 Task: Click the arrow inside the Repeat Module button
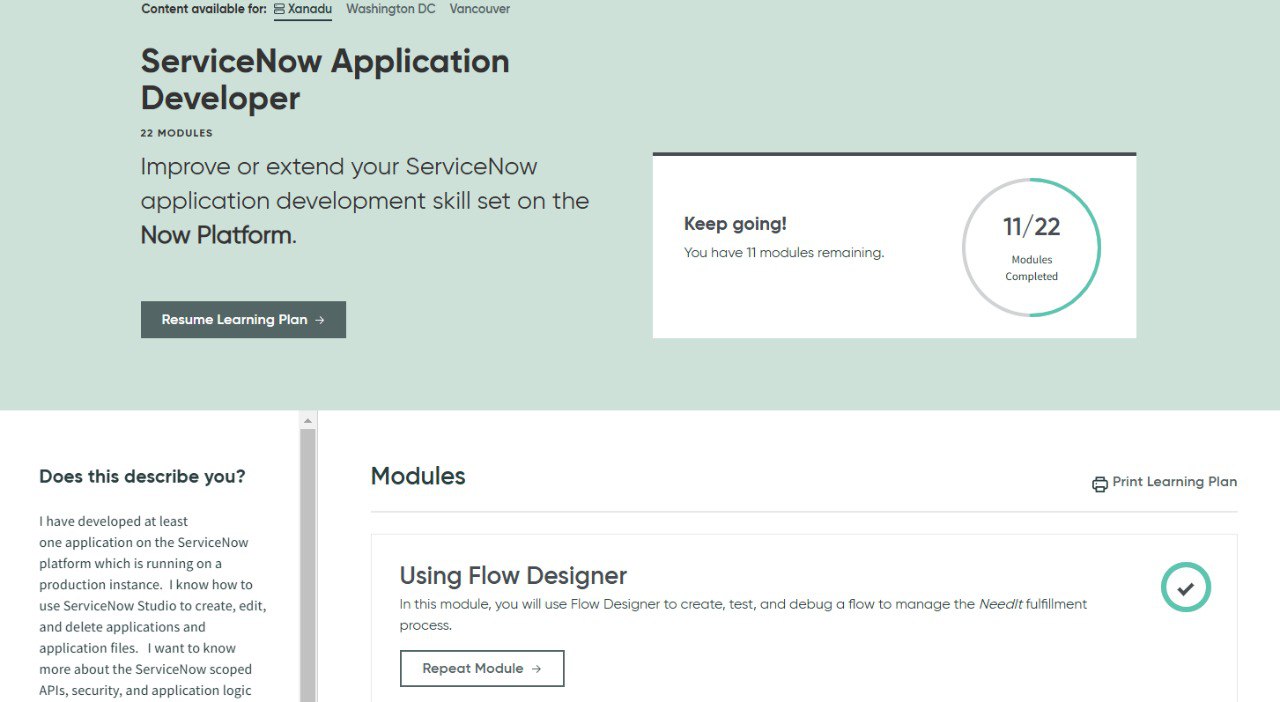coord(537,669)
